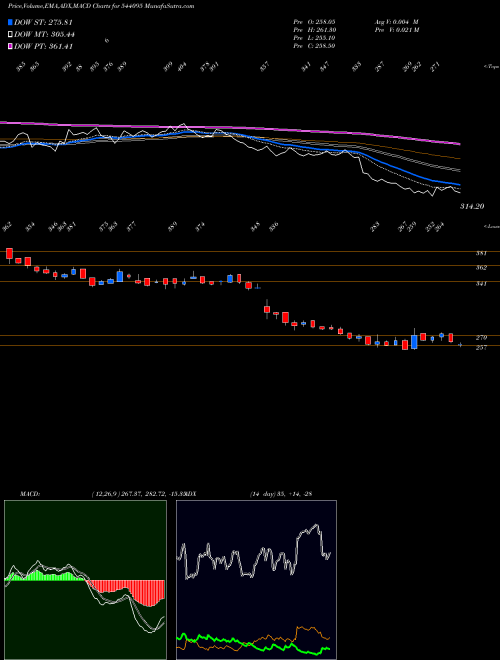Image resolution: width=500 pixels, height=660 pixels.
Task: Click the first red candlestick at far left
Action: tap(9, 254)
